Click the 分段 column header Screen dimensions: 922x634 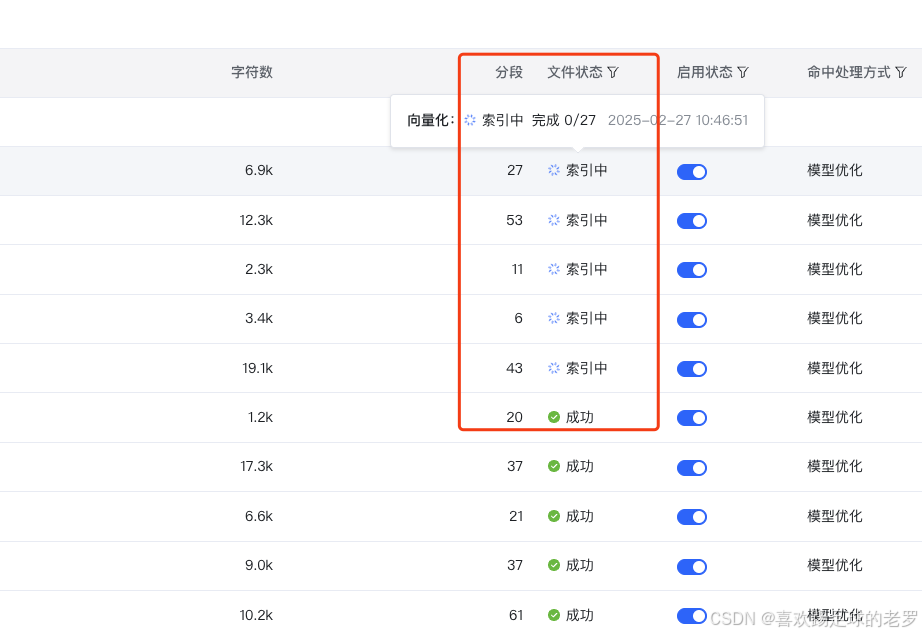point(509,72)
